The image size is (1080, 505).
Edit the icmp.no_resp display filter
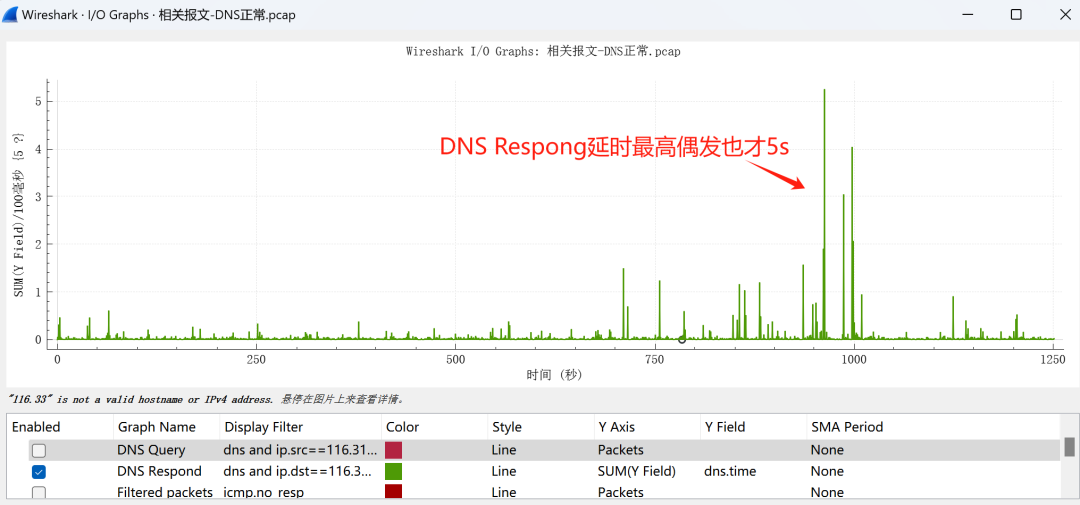coord(264,492)
